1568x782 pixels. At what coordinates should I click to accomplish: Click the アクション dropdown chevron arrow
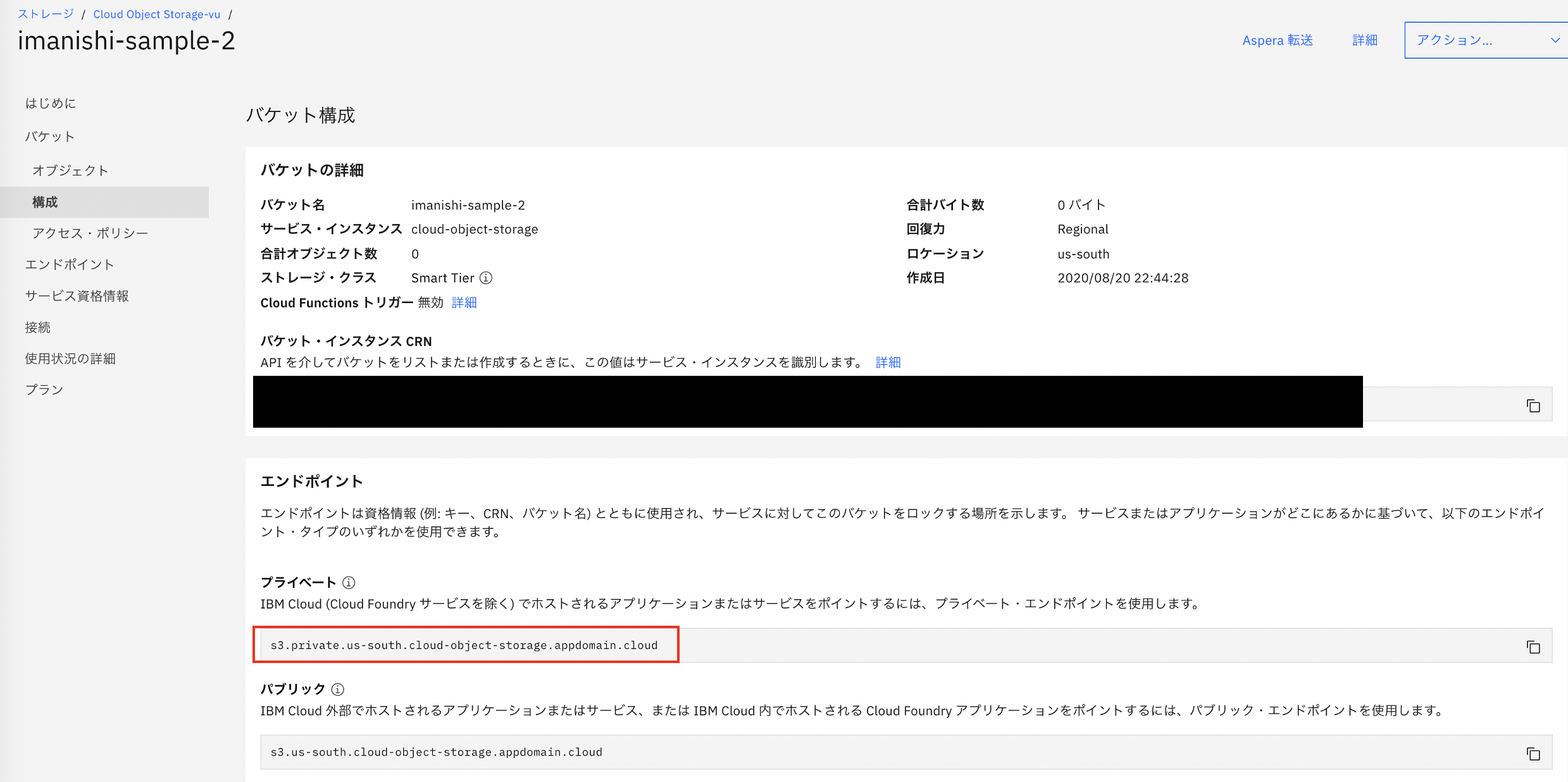(x=1555, y=40)
